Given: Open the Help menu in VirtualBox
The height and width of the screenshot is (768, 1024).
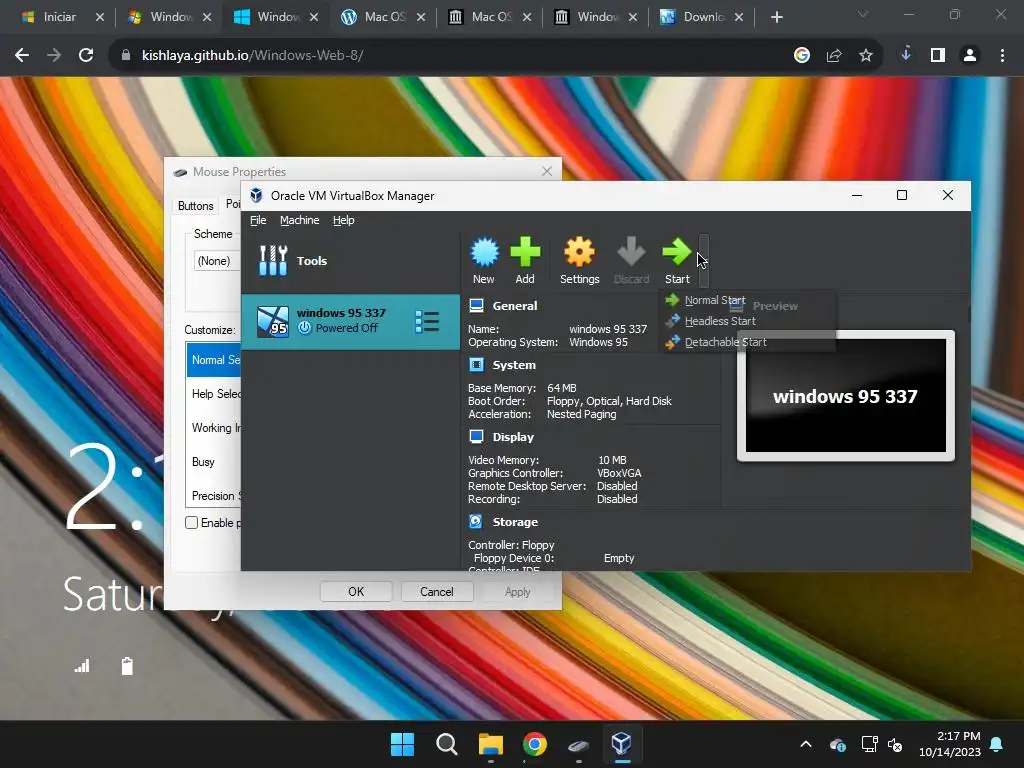Looking at the screenshot, I should coord(344,220).
